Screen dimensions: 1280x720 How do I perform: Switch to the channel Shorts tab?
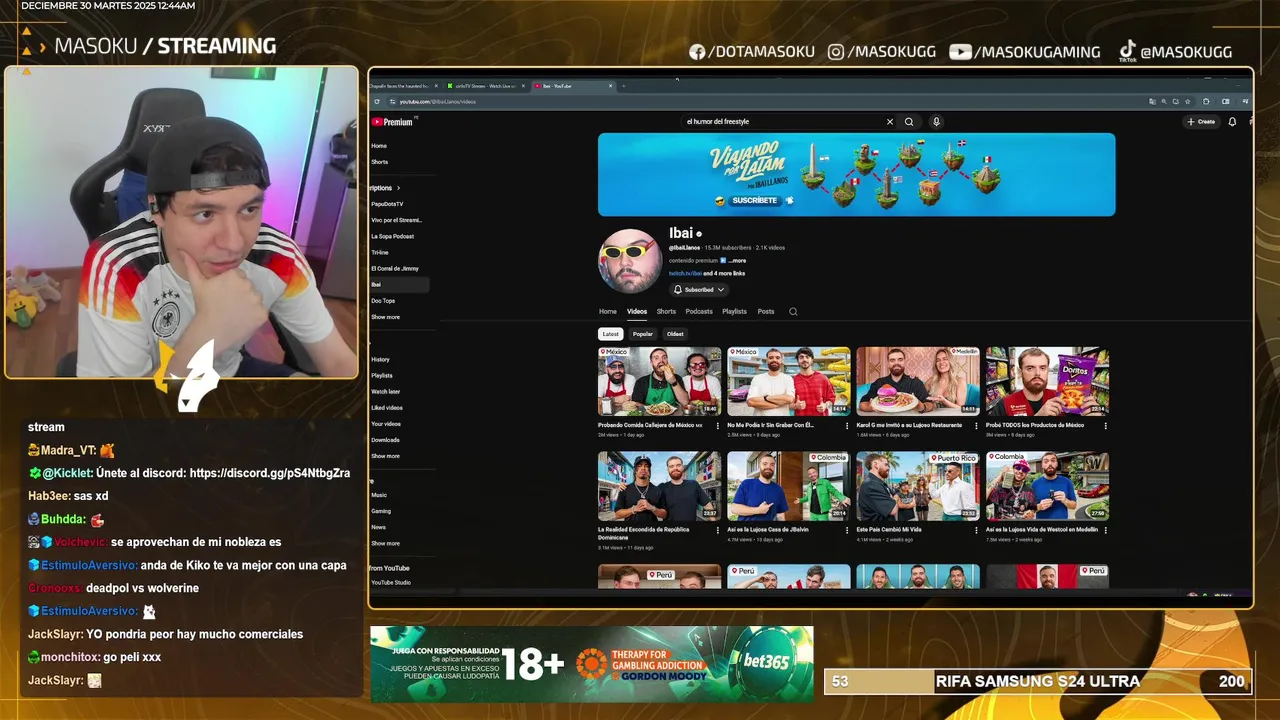666,312
